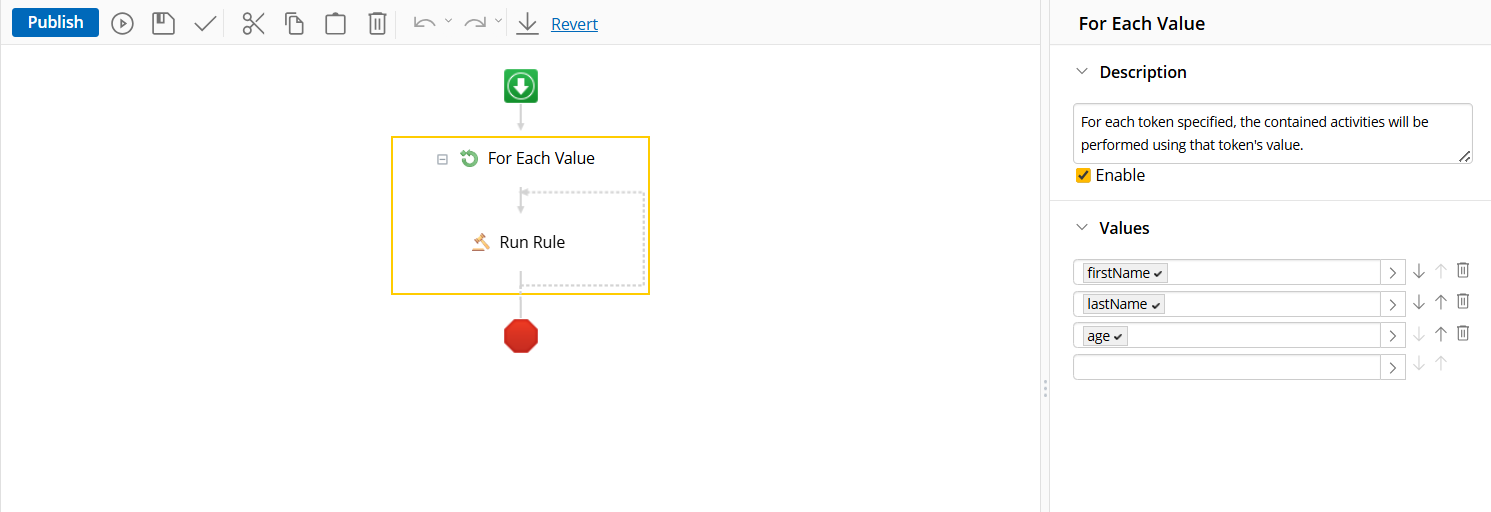Viewport: 1491px width, 512px height.
Task: Open token picker arrow for firstName field
Action: click(1392, 273)
